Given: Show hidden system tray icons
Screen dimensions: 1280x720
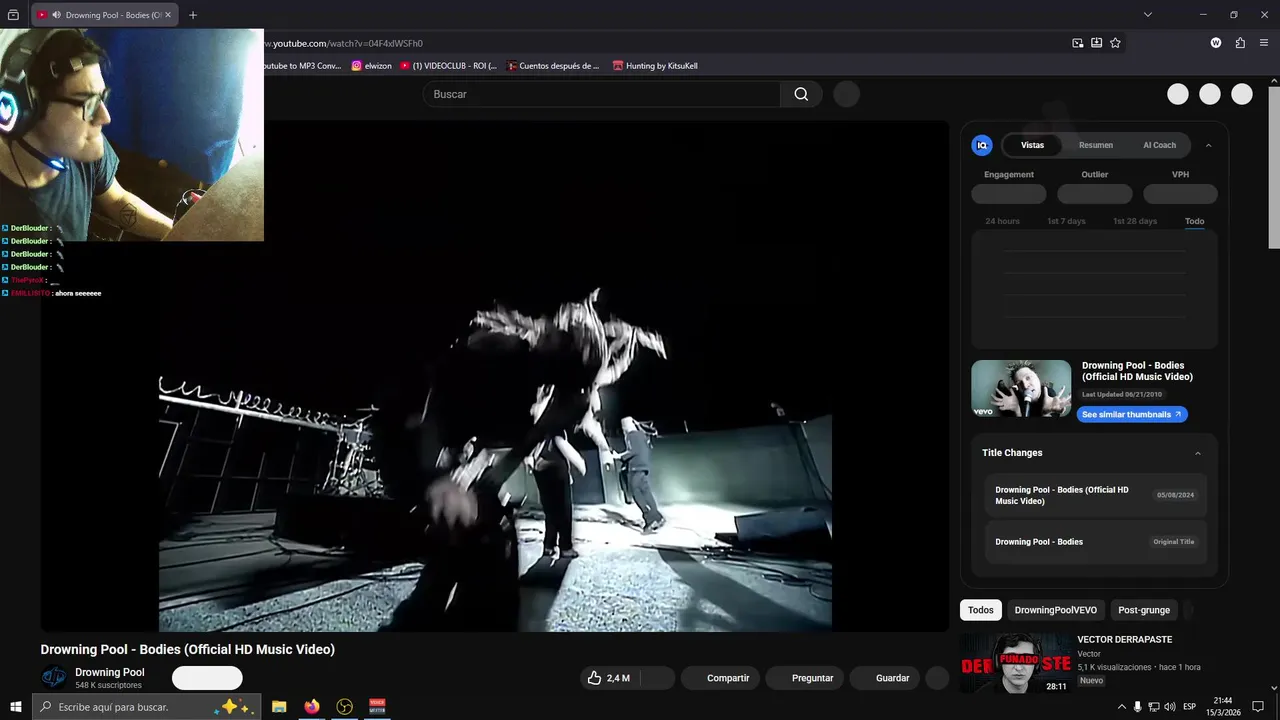Looking at the screenshot, I should [x=1121, y=707].
